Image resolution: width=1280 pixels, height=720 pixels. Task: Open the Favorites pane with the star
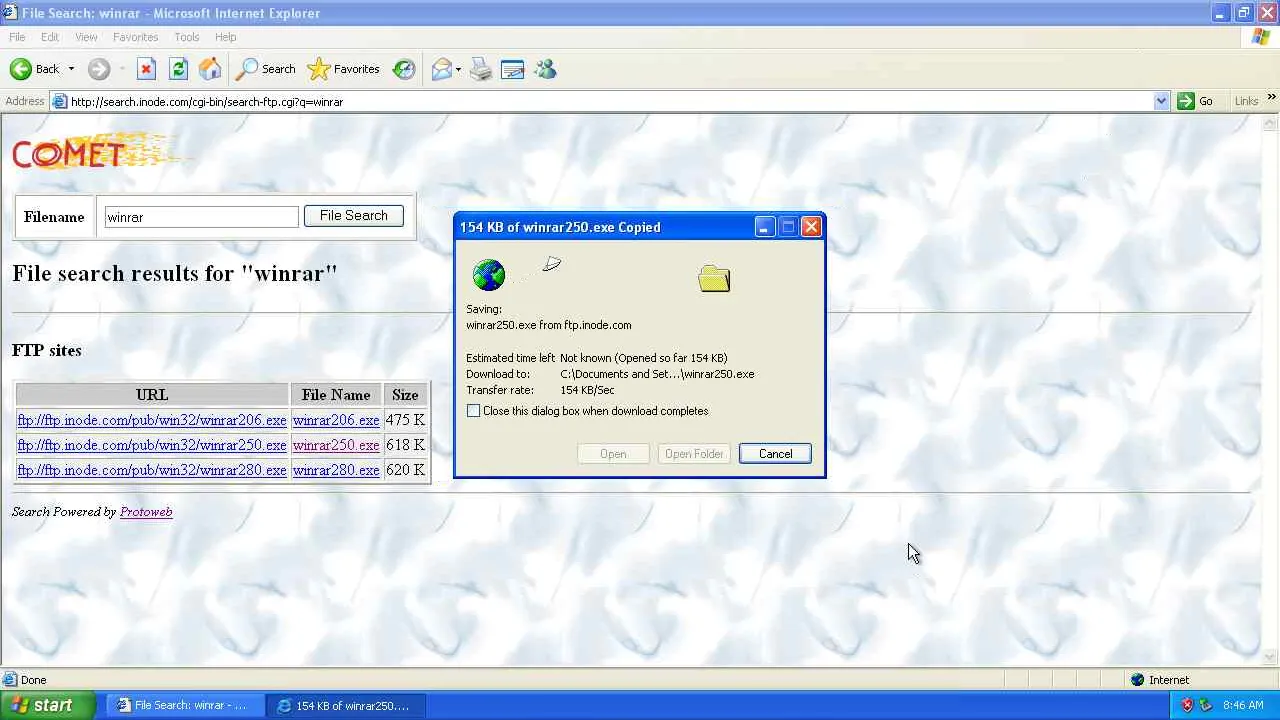(x=344, y=69)
